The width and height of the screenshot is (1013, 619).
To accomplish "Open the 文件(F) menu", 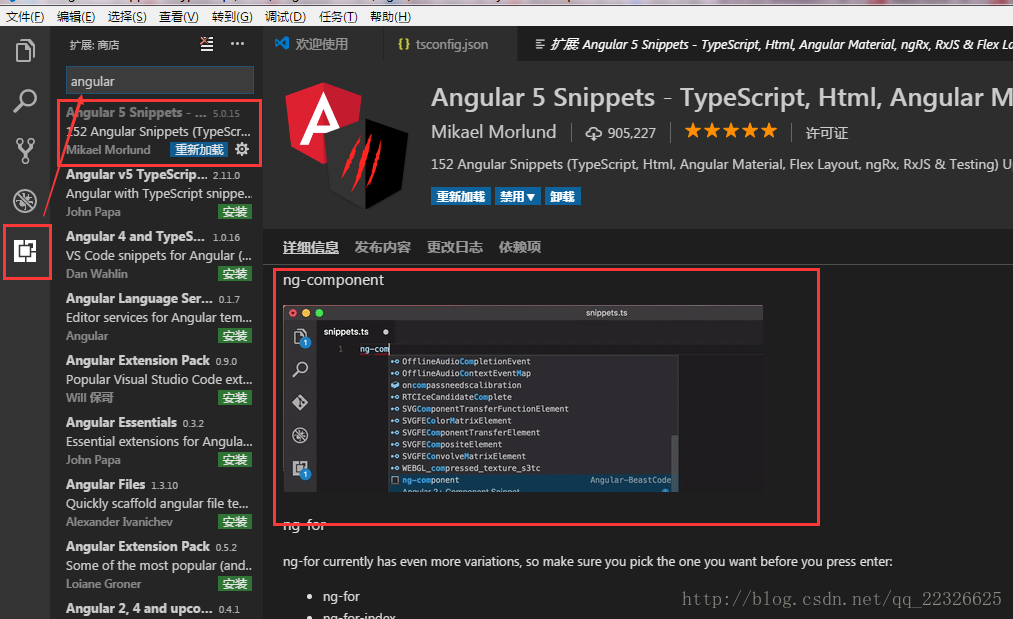I will pos(25,17).
